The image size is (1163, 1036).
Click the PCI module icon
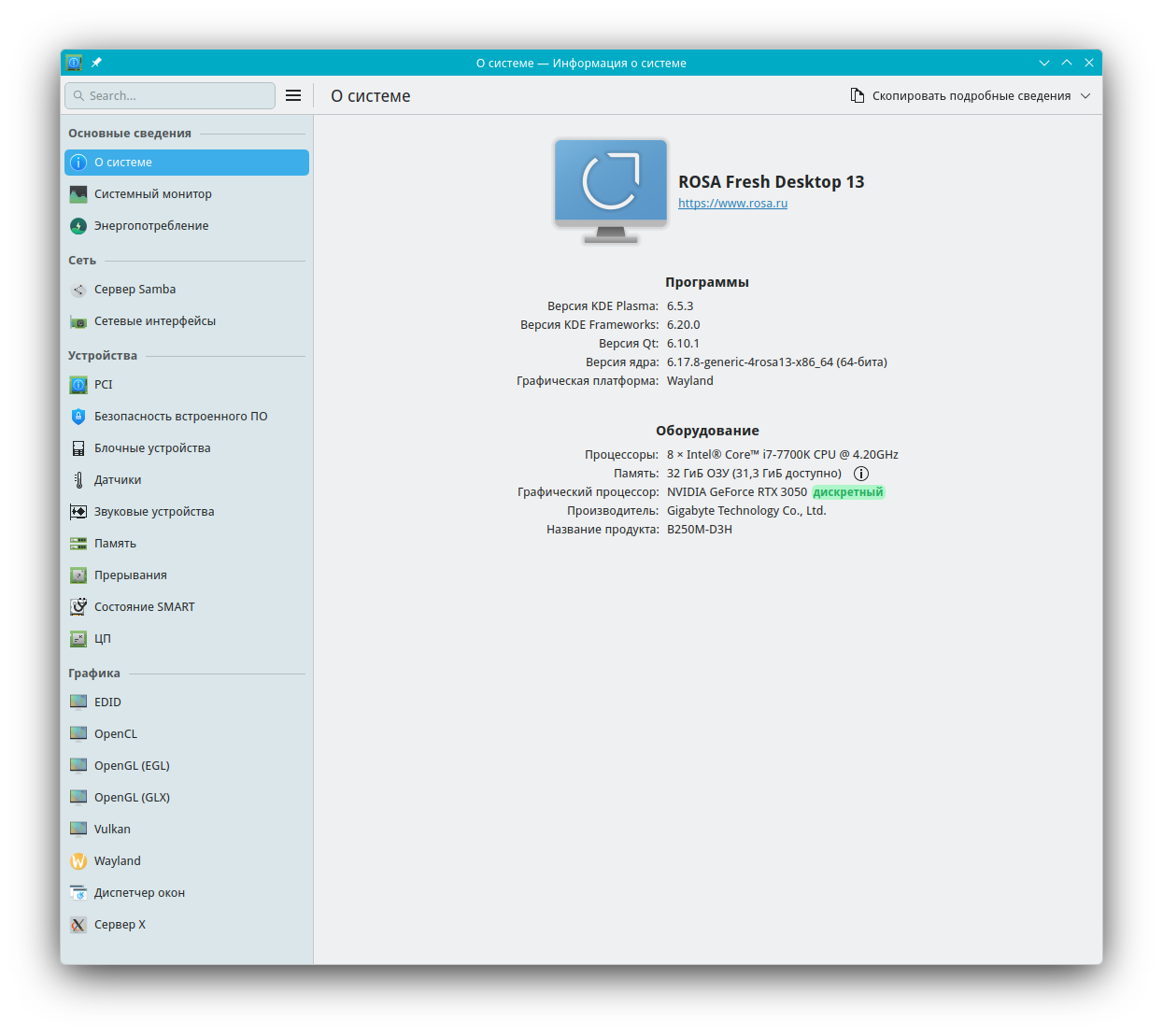coord(78,385)
